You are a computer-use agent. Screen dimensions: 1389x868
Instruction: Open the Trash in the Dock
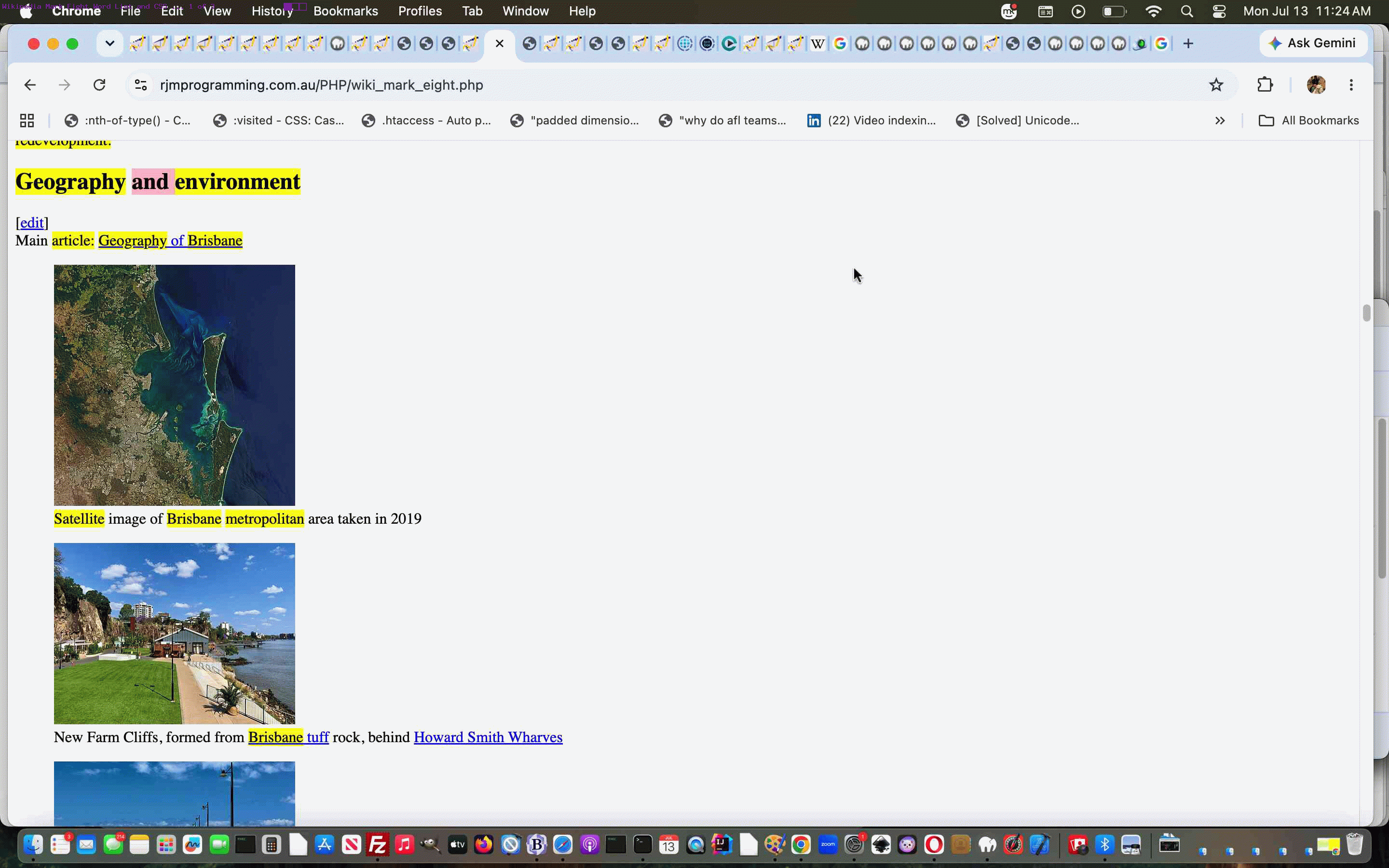pos(1355,844)
